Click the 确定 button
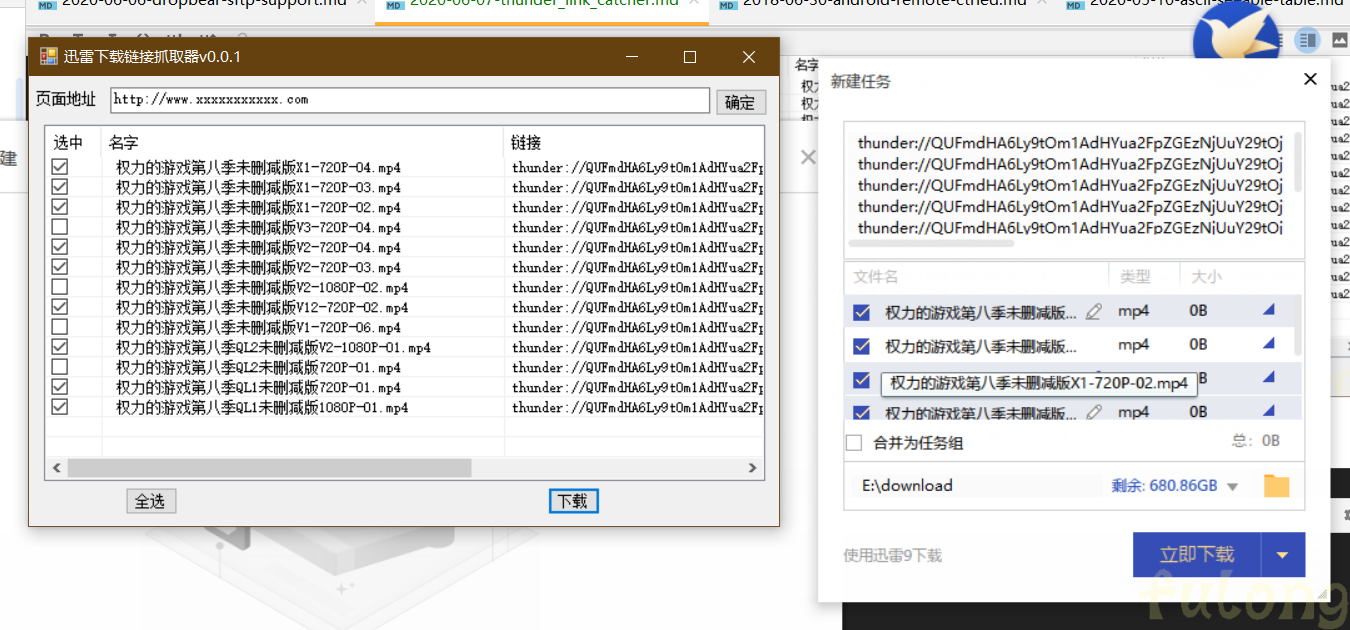 tap(741, 102)
